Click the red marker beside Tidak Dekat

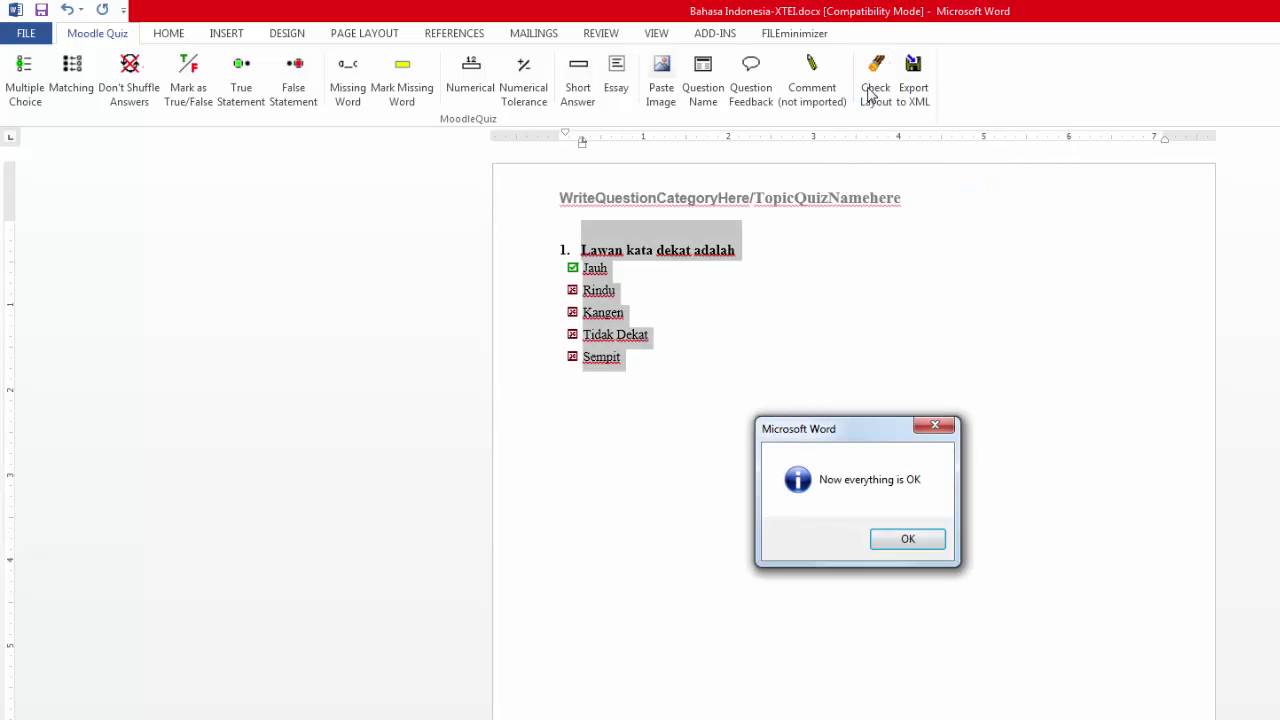click(573, 334)
